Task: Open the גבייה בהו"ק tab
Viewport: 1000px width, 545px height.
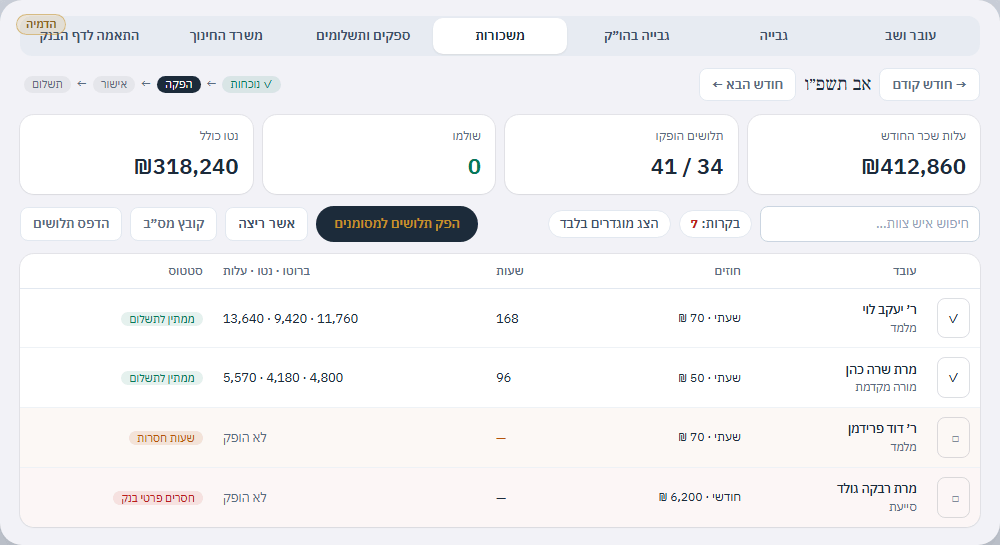Action: coord(636,36)
